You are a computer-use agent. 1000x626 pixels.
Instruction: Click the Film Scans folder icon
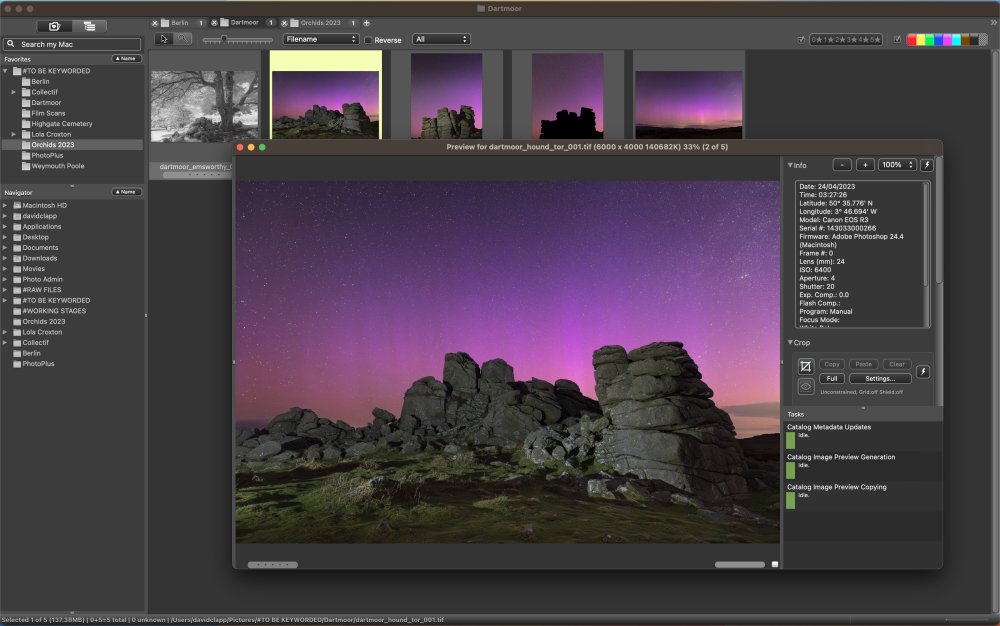(x=26, y=113)
